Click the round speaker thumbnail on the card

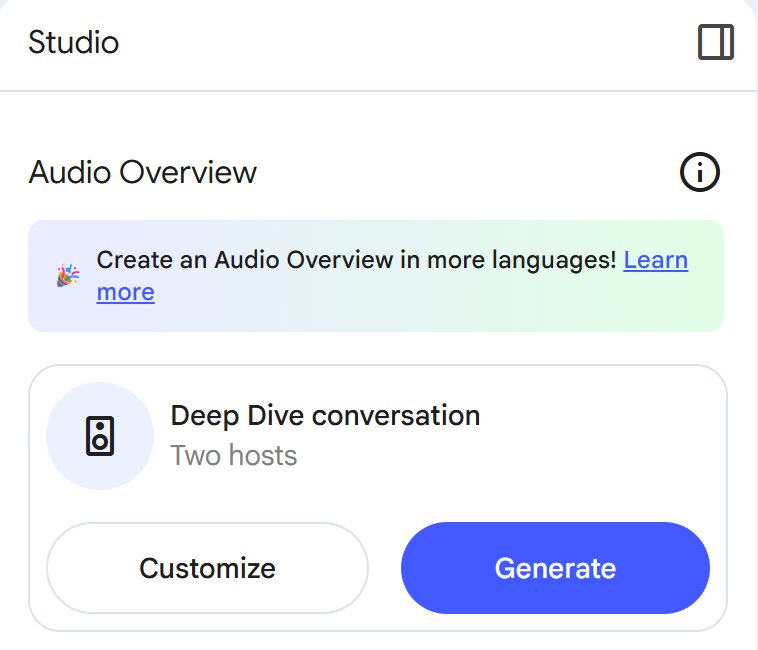pyautogui.click(x=100, y=436)
